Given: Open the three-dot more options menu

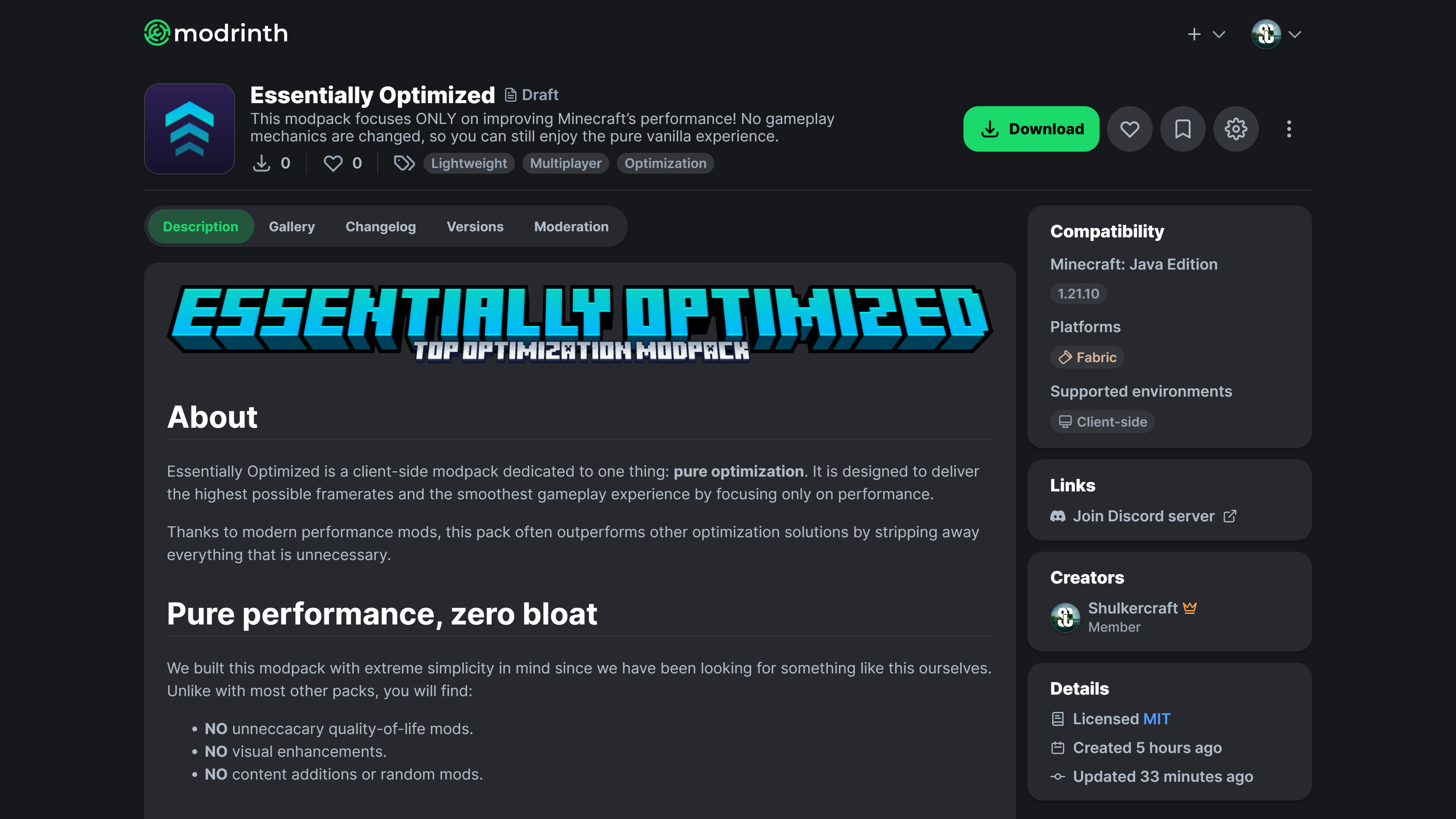Looking at the screenshot, I should (1289, 129).
